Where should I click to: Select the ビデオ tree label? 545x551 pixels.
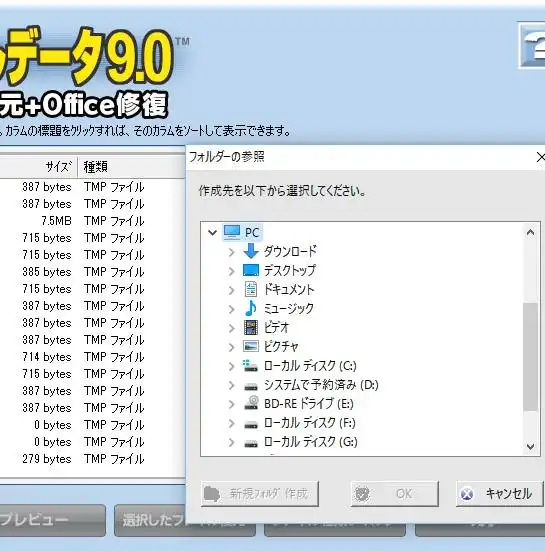coord(276,328)
